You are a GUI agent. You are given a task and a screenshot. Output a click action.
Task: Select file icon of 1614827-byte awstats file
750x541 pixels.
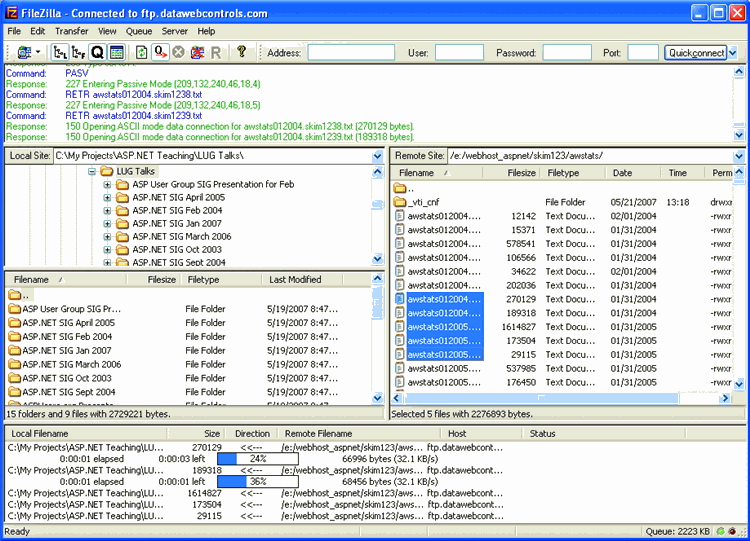[x=399, y=327]
